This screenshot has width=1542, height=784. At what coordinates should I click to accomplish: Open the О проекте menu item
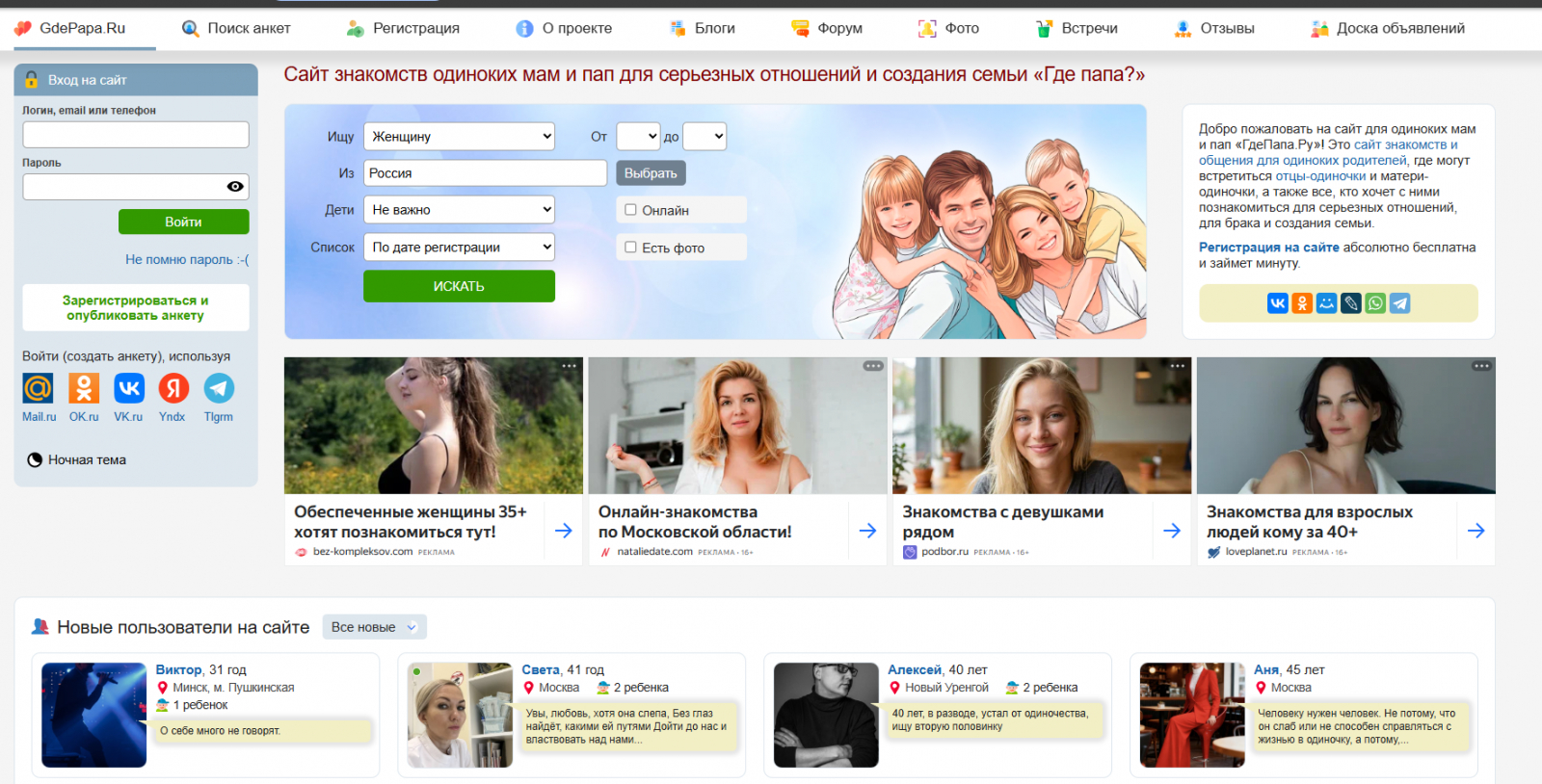click(x=565, y=29)
